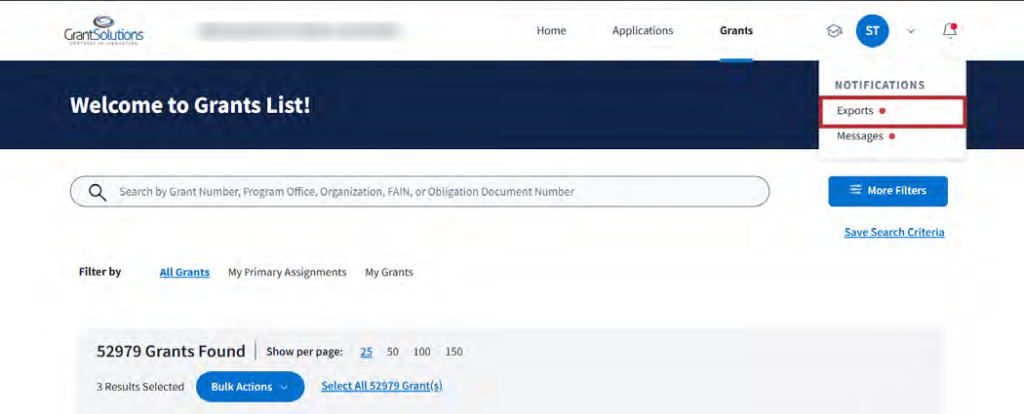
Task: Click Select All 52979 Grant(s) link
Action: pos(381,386)
